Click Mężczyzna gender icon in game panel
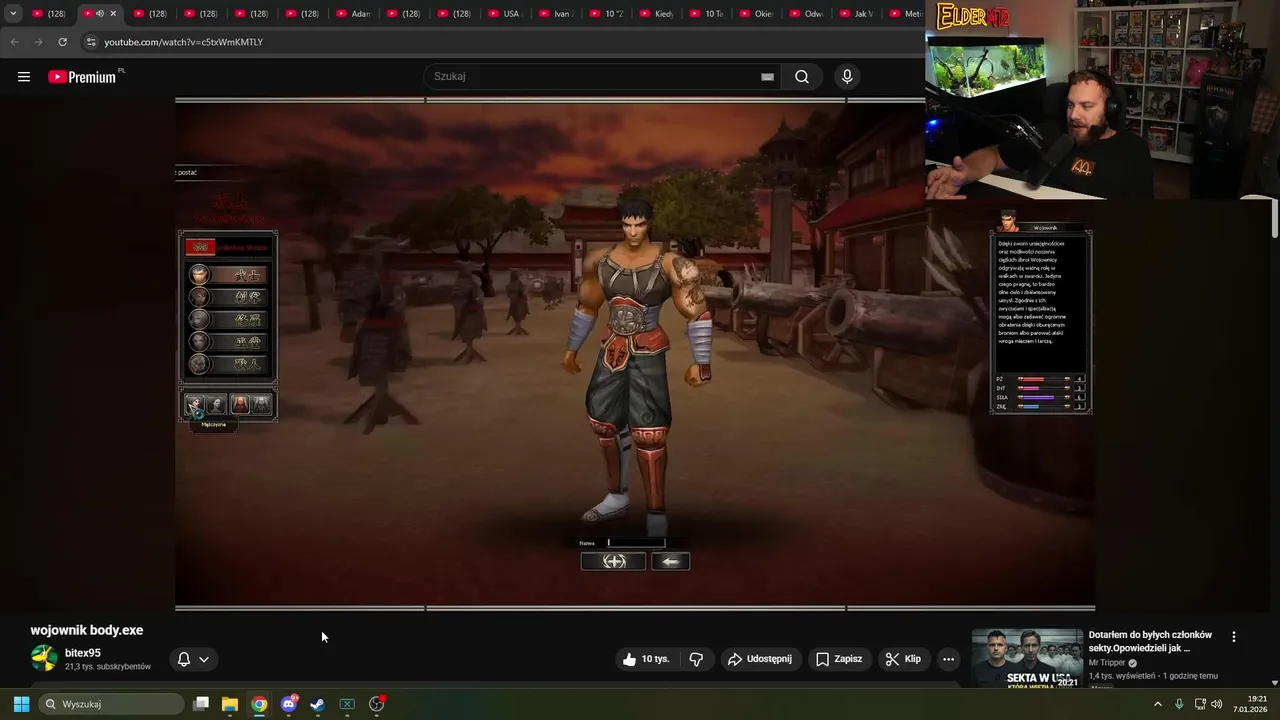1280x720 pixels. (194, 404)
